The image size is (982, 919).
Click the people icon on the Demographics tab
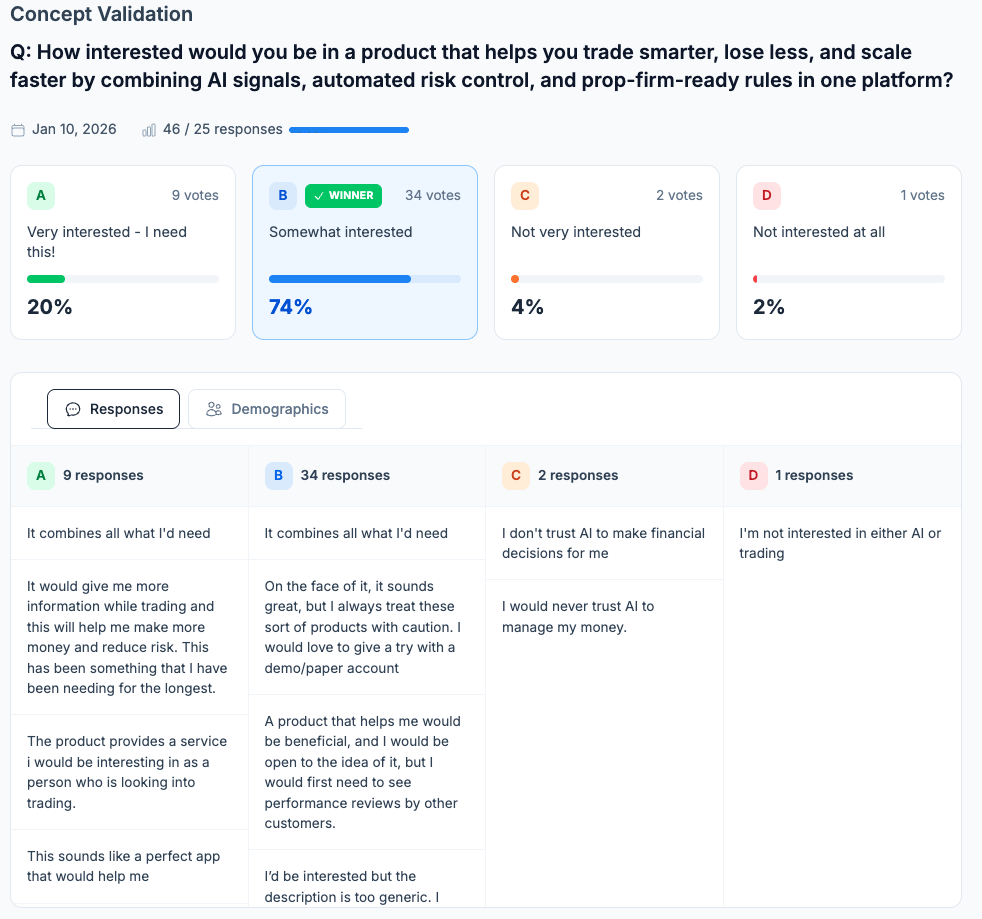point(213,408)
